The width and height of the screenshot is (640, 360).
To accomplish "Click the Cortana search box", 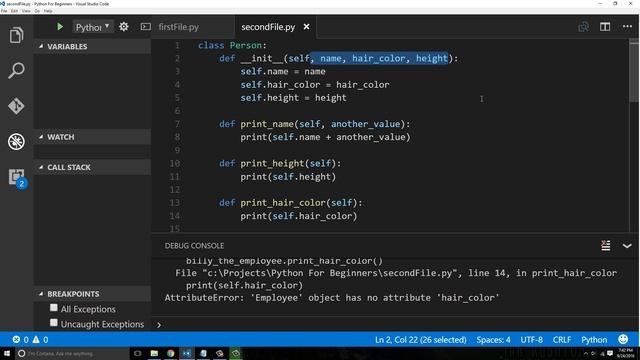I will click(73, 353).
